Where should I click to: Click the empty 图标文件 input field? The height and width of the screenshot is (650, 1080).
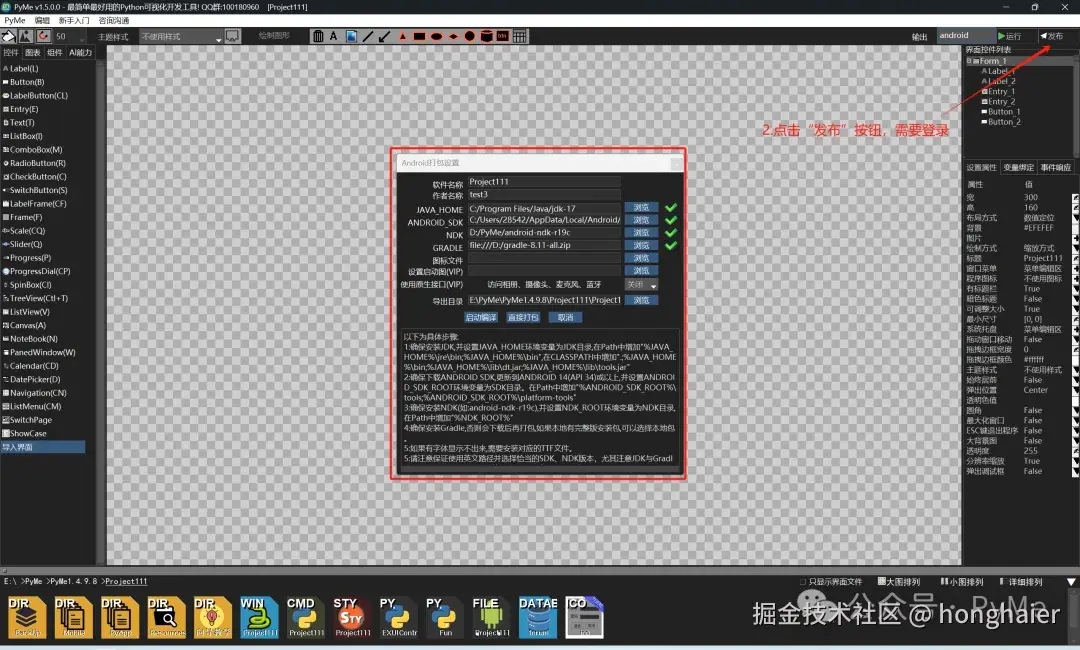[x=544, y=258]
